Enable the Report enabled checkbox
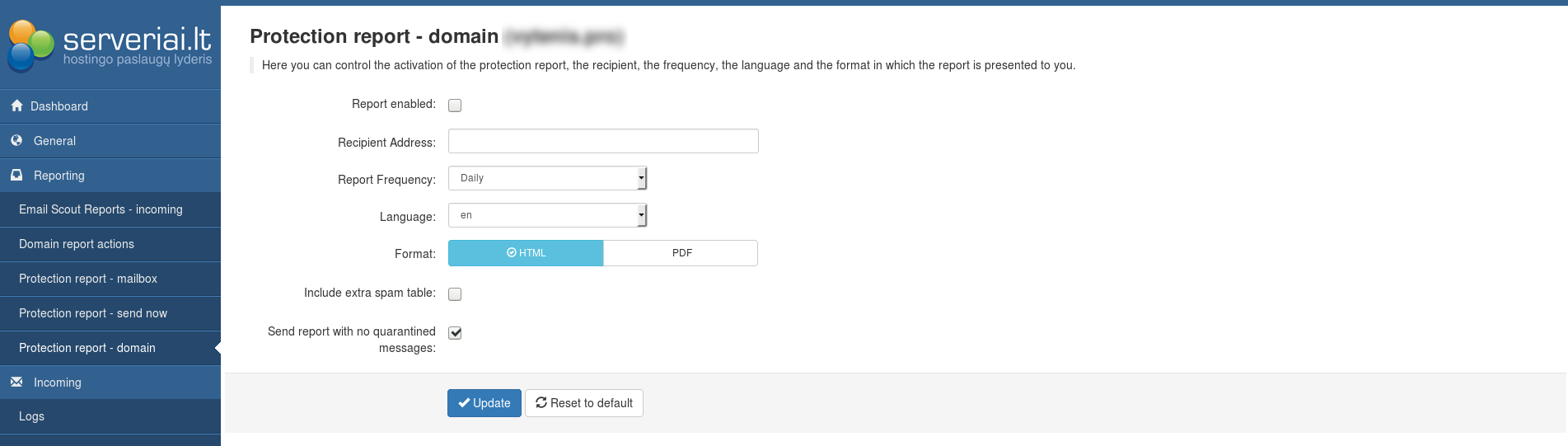1568x446 pixels. tap(455, 105)
